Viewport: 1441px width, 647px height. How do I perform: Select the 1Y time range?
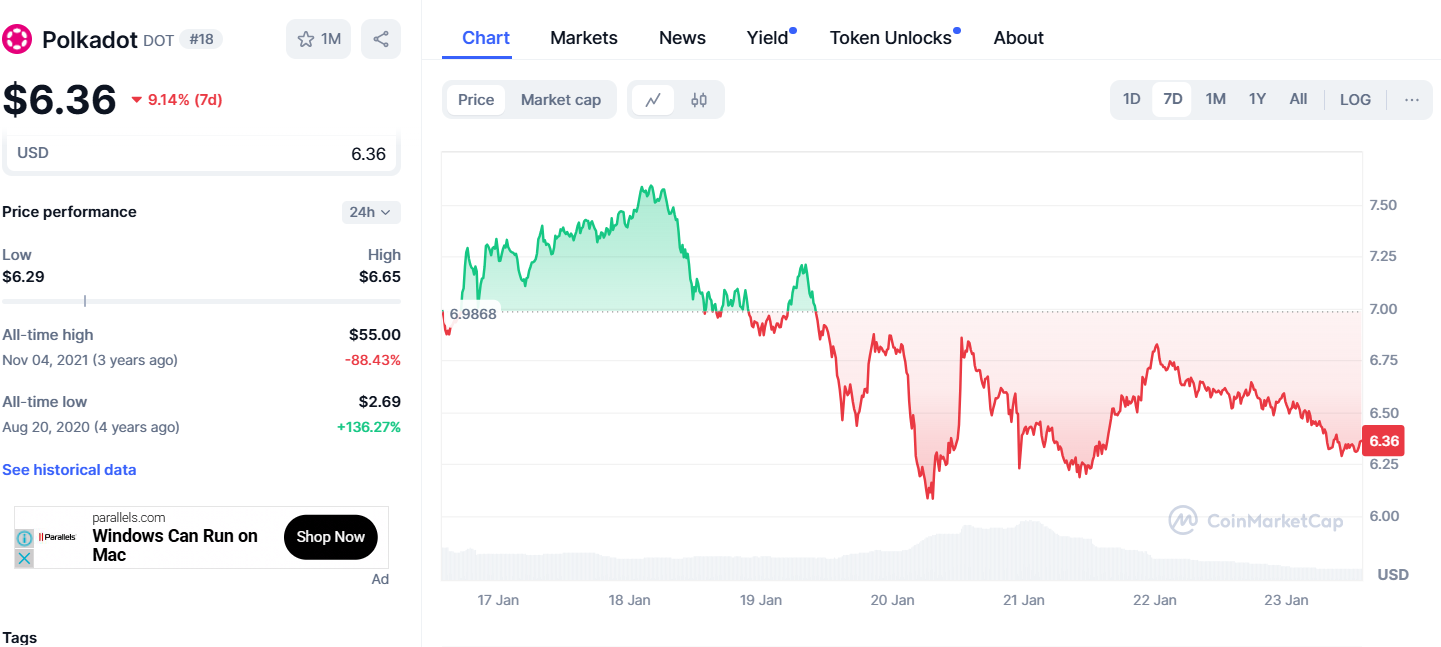tap(1257, 99)
